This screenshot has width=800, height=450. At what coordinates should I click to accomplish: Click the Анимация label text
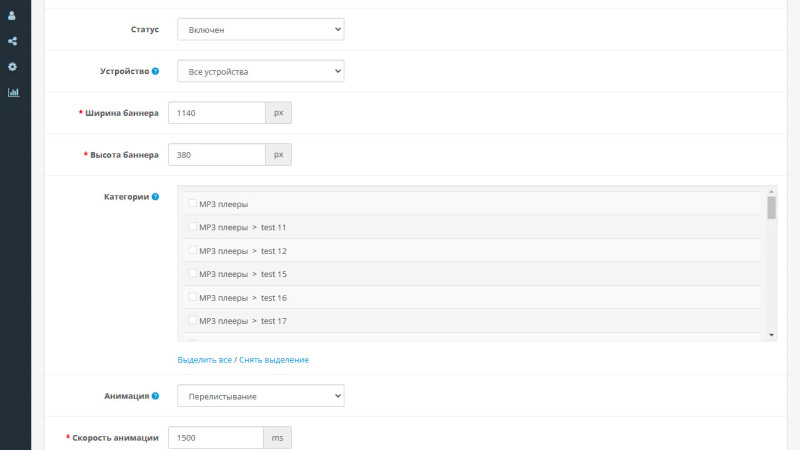pos(127,396)
